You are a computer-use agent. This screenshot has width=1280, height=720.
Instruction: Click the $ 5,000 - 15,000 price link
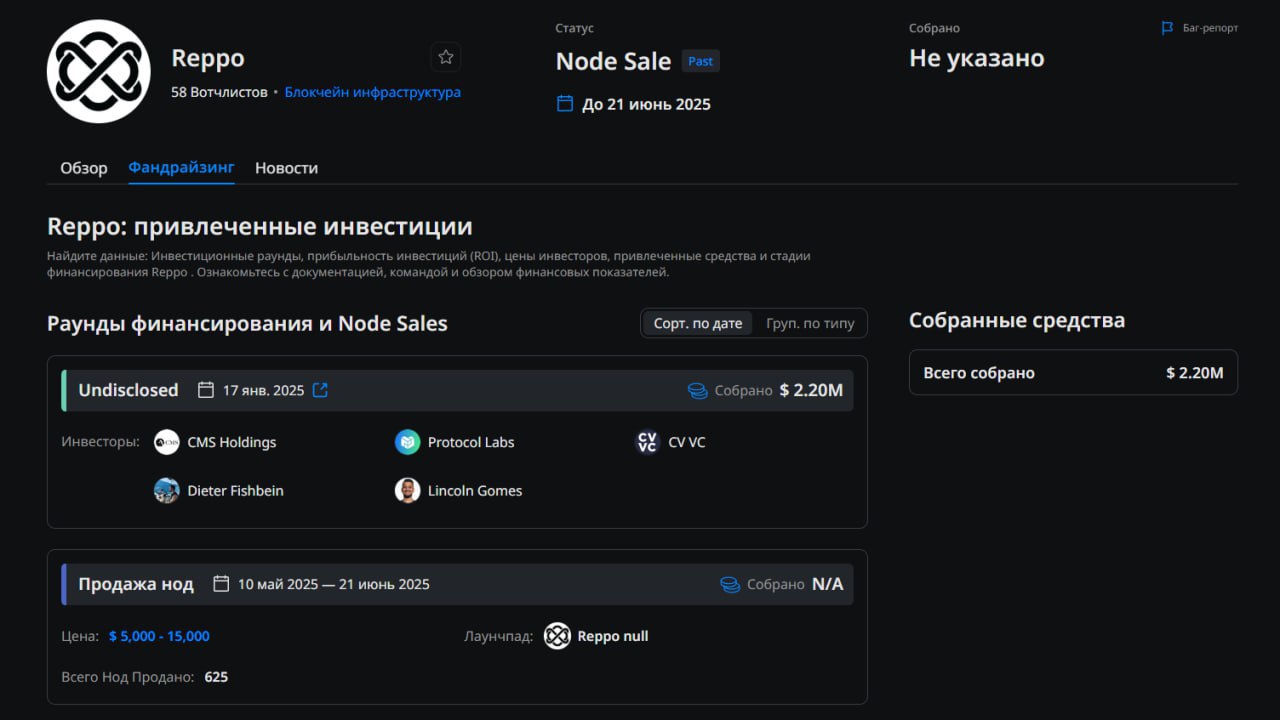[x=159, y=636]
